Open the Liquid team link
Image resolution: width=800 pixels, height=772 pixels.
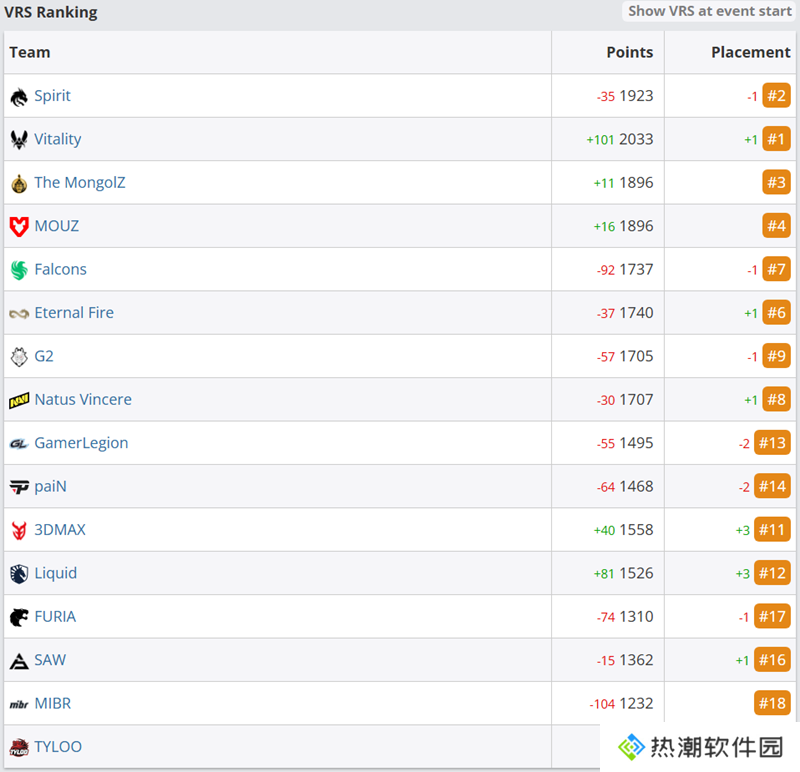56,573
